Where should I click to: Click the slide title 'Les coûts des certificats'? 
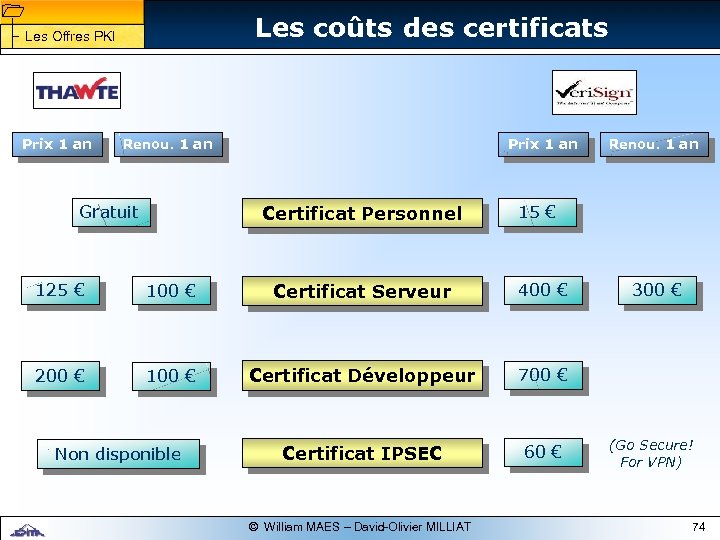432,27
